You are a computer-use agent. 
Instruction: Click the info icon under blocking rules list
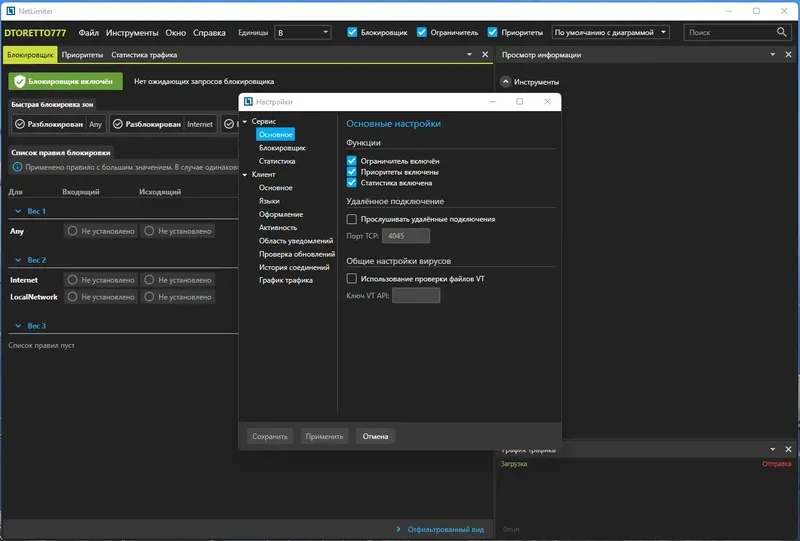(17, 167)
